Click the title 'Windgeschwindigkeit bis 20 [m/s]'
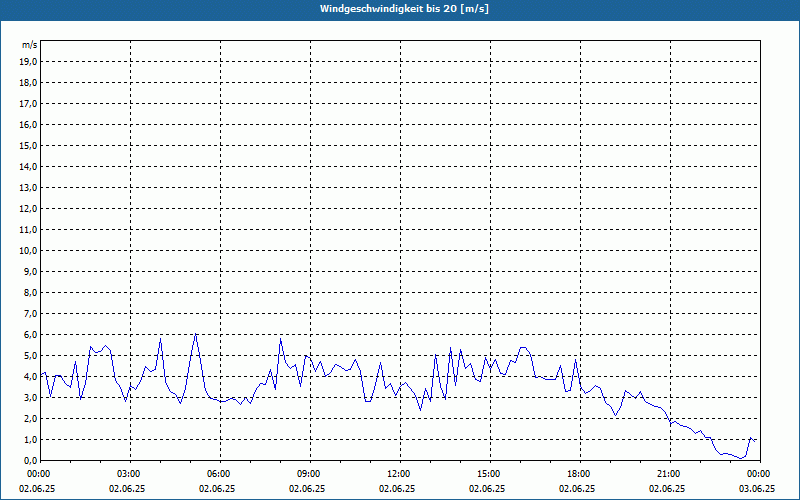800x500 pixels. pos(404,9)
